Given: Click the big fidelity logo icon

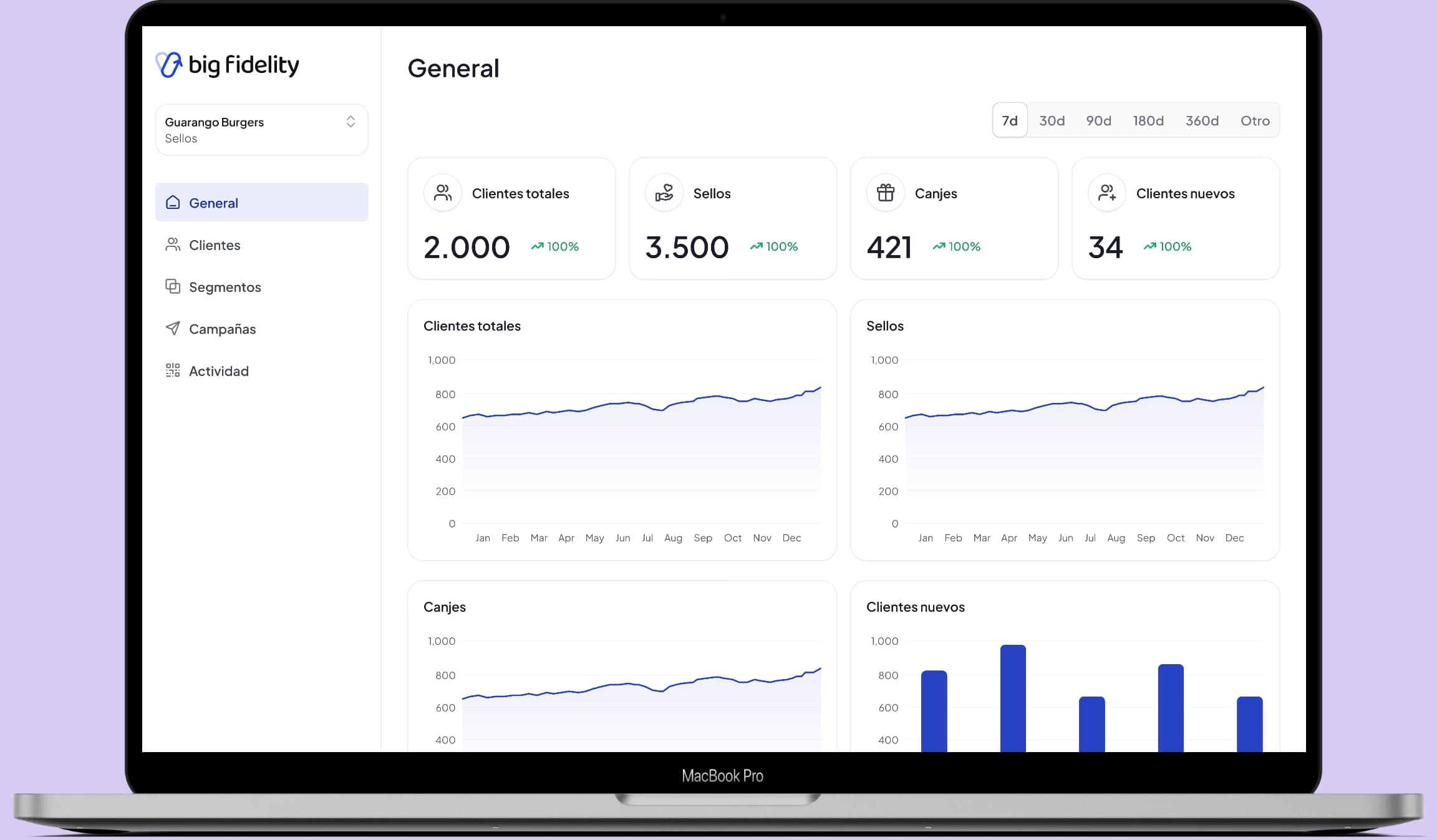Looking at the screenshot, I should [x=168, y=64].
